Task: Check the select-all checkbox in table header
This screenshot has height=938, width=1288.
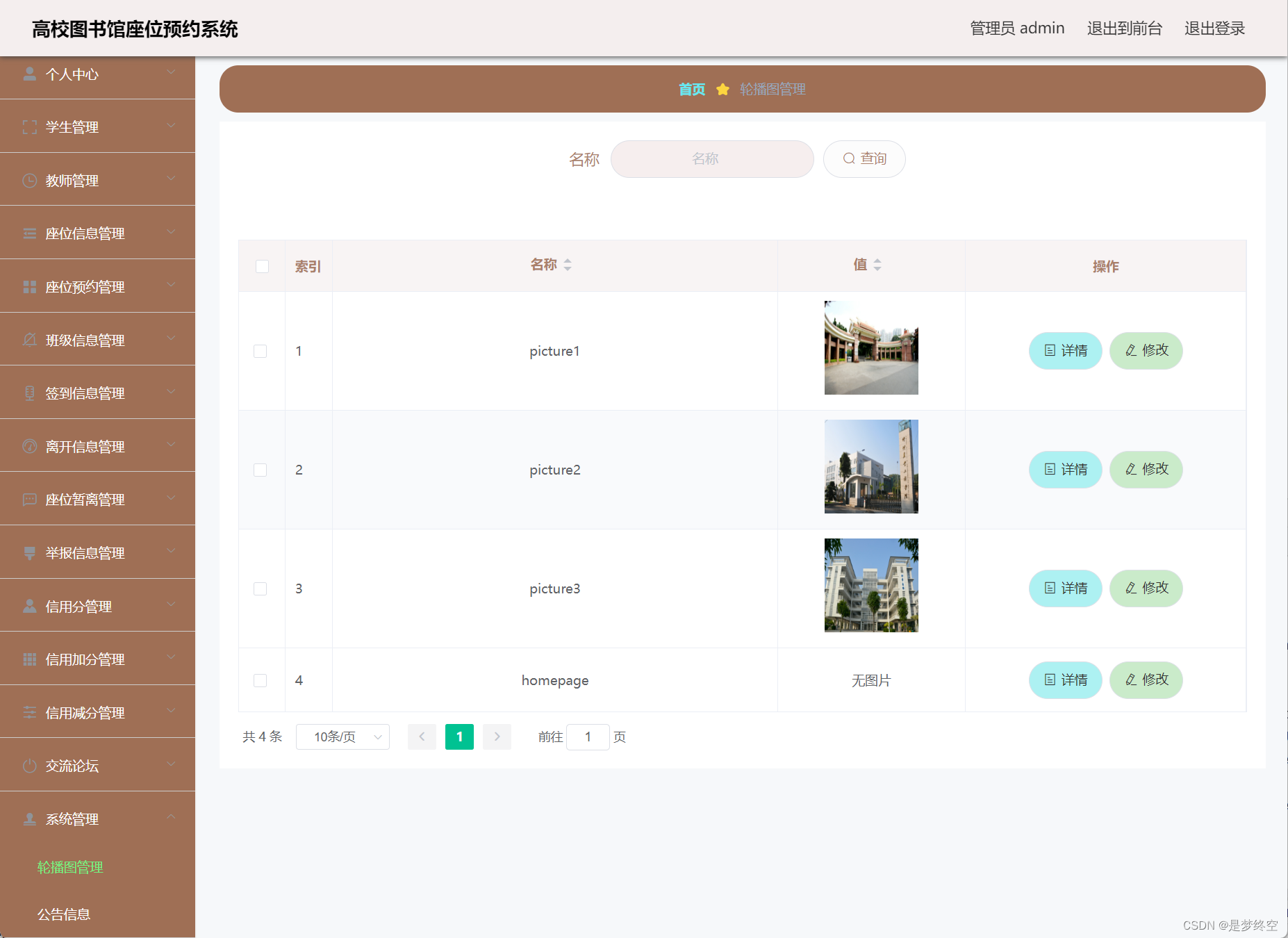Action: pyautogui.click(x=261, y=266)
